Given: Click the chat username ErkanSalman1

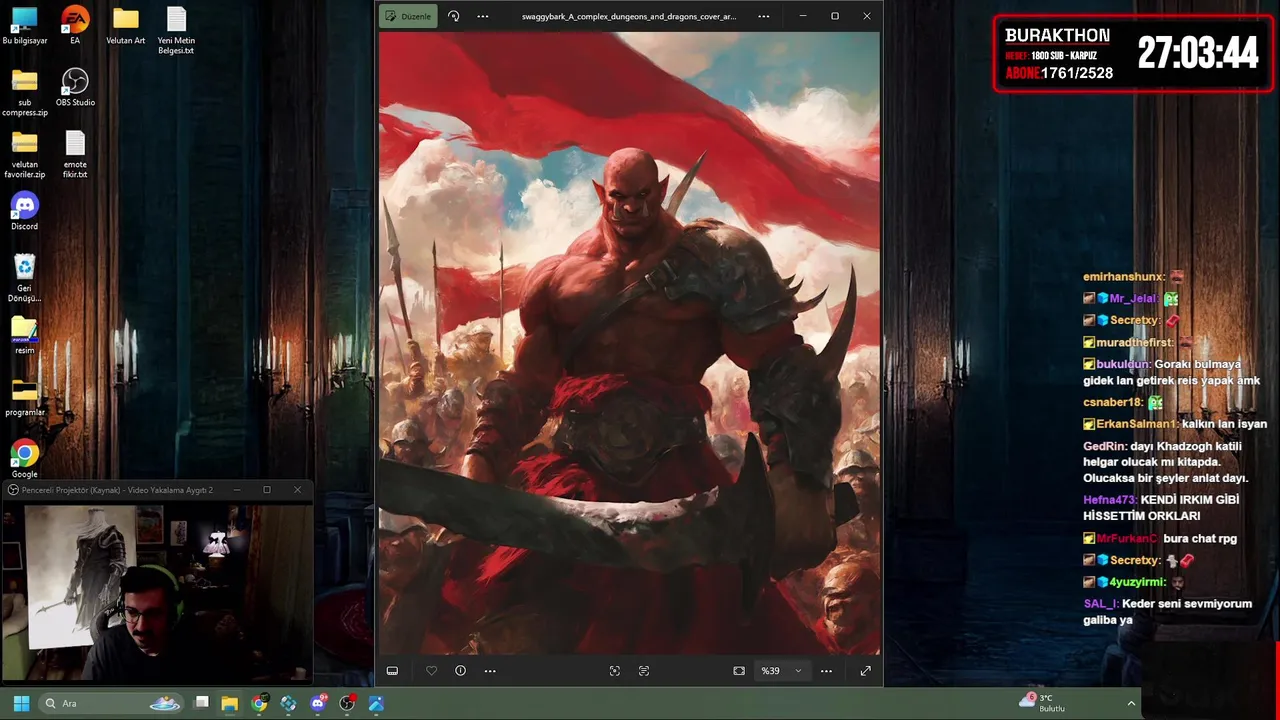Looking at the screenshot, I should pyautogui.click(x=1137, y=424).
